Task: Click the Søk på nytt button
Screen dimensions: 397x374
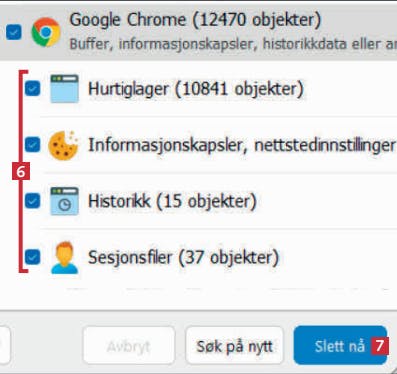Action: (234, 346)
